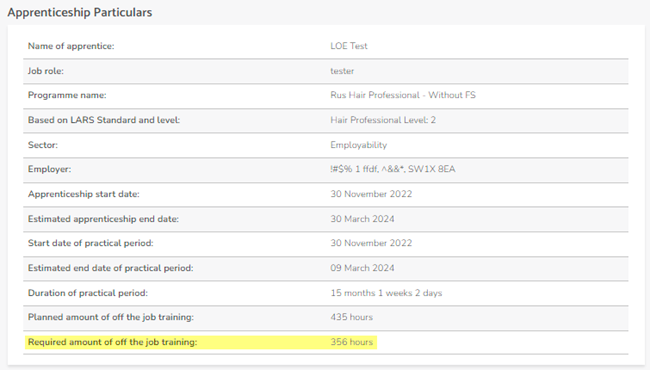Select the 30 March 2024 end date

362,219
